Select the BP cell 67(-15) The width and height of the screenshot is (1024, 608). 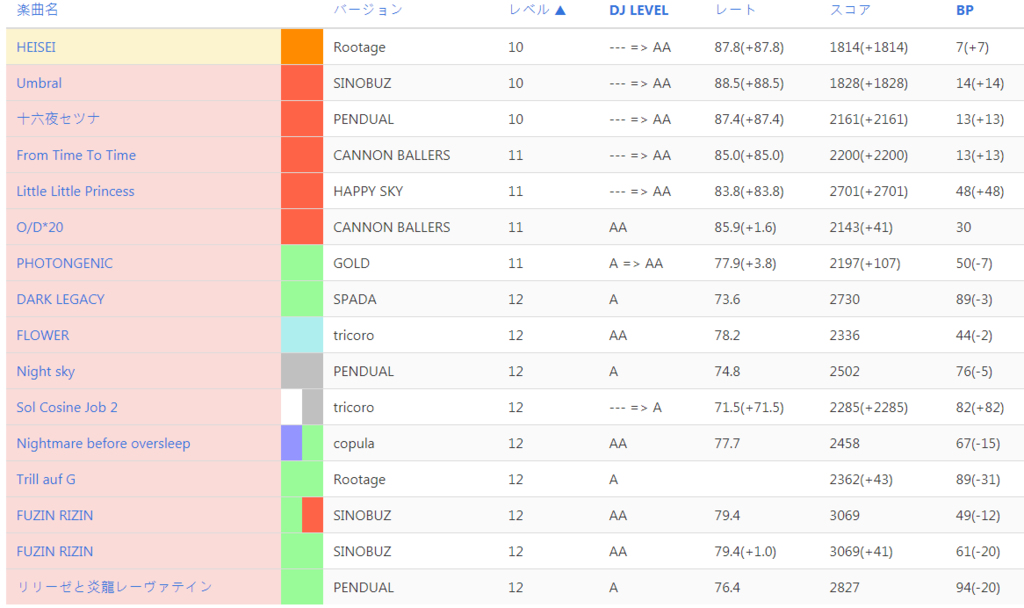point(978,443)
